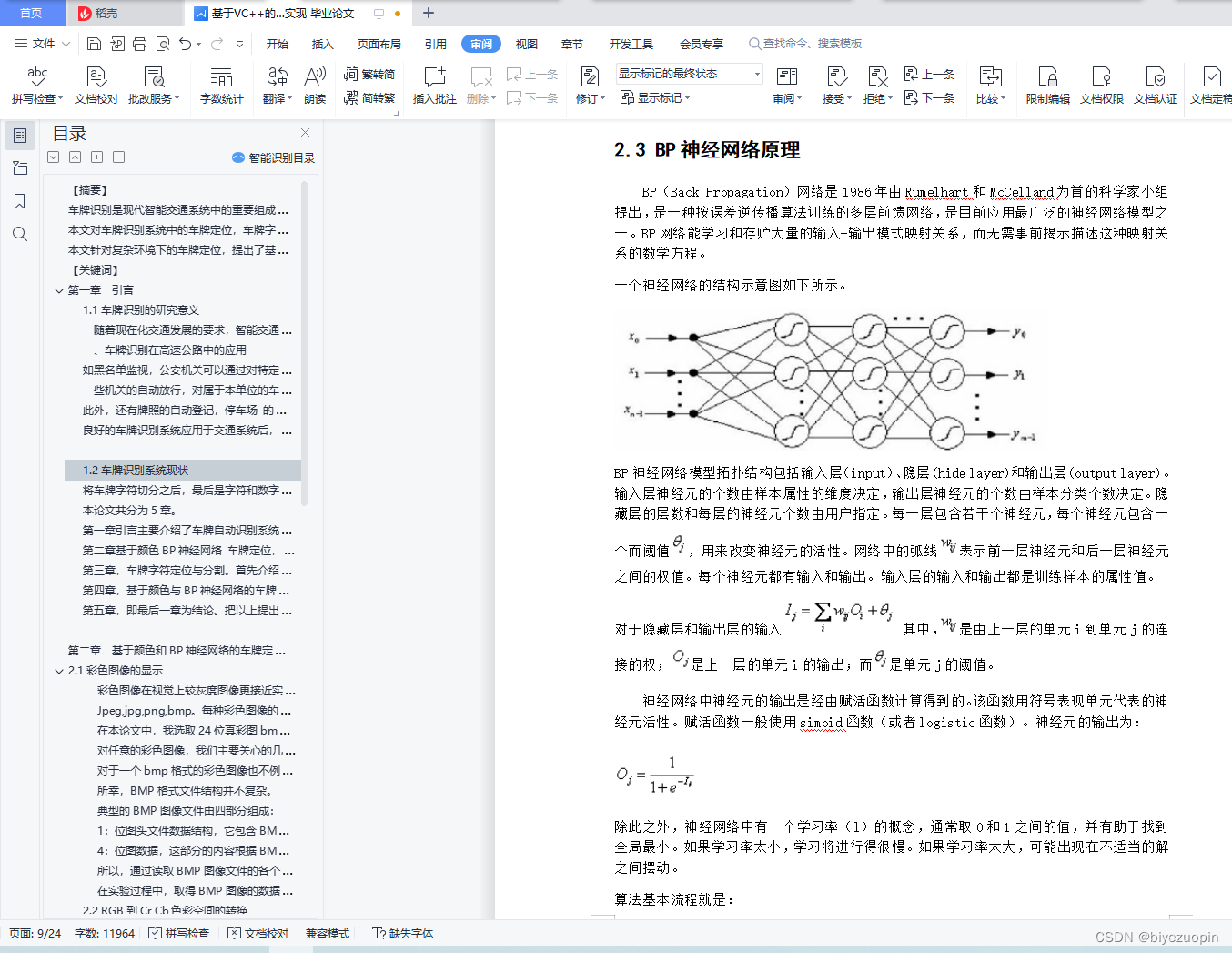
Task: Open the search sidebar panel
Action: point(19,234)
